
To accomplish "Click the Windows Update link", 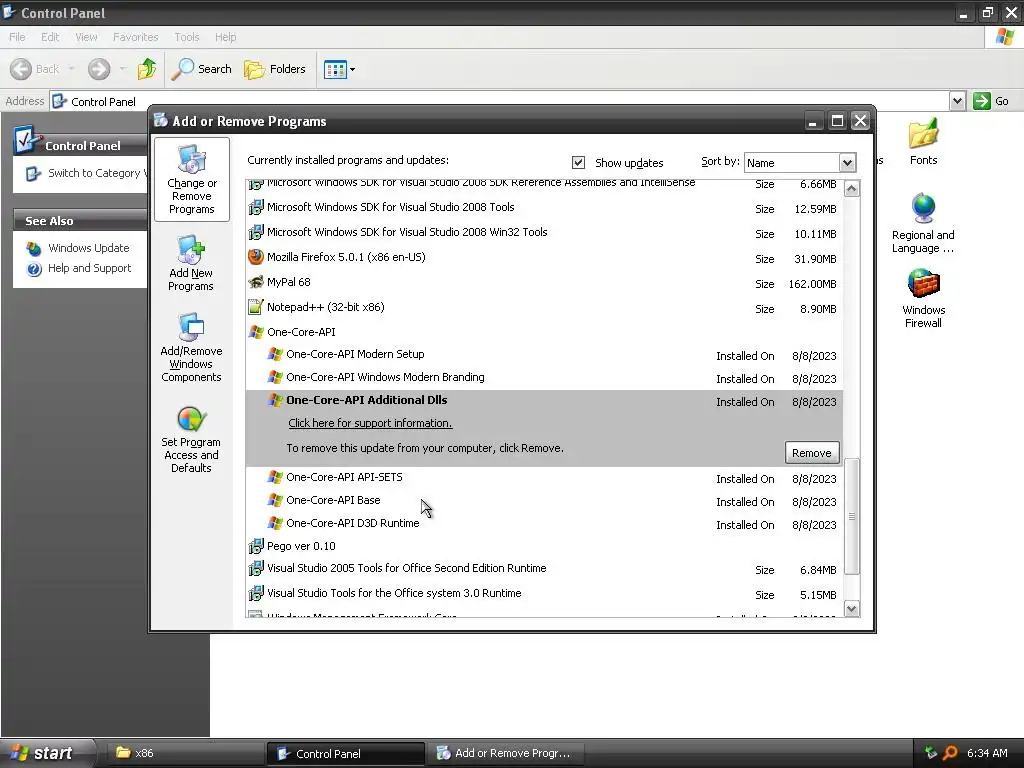I will pyautogui.click(x=89, y=248).
